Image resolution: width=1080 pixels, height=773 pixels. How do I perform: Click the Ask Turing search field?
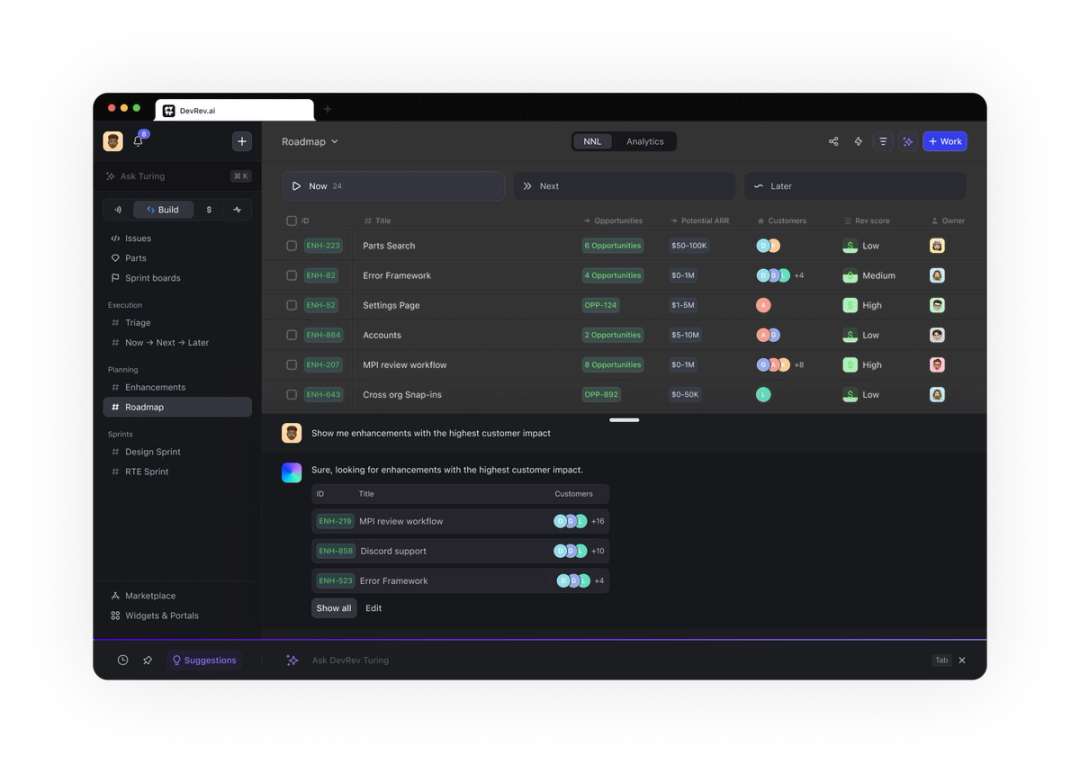point(177,176)
